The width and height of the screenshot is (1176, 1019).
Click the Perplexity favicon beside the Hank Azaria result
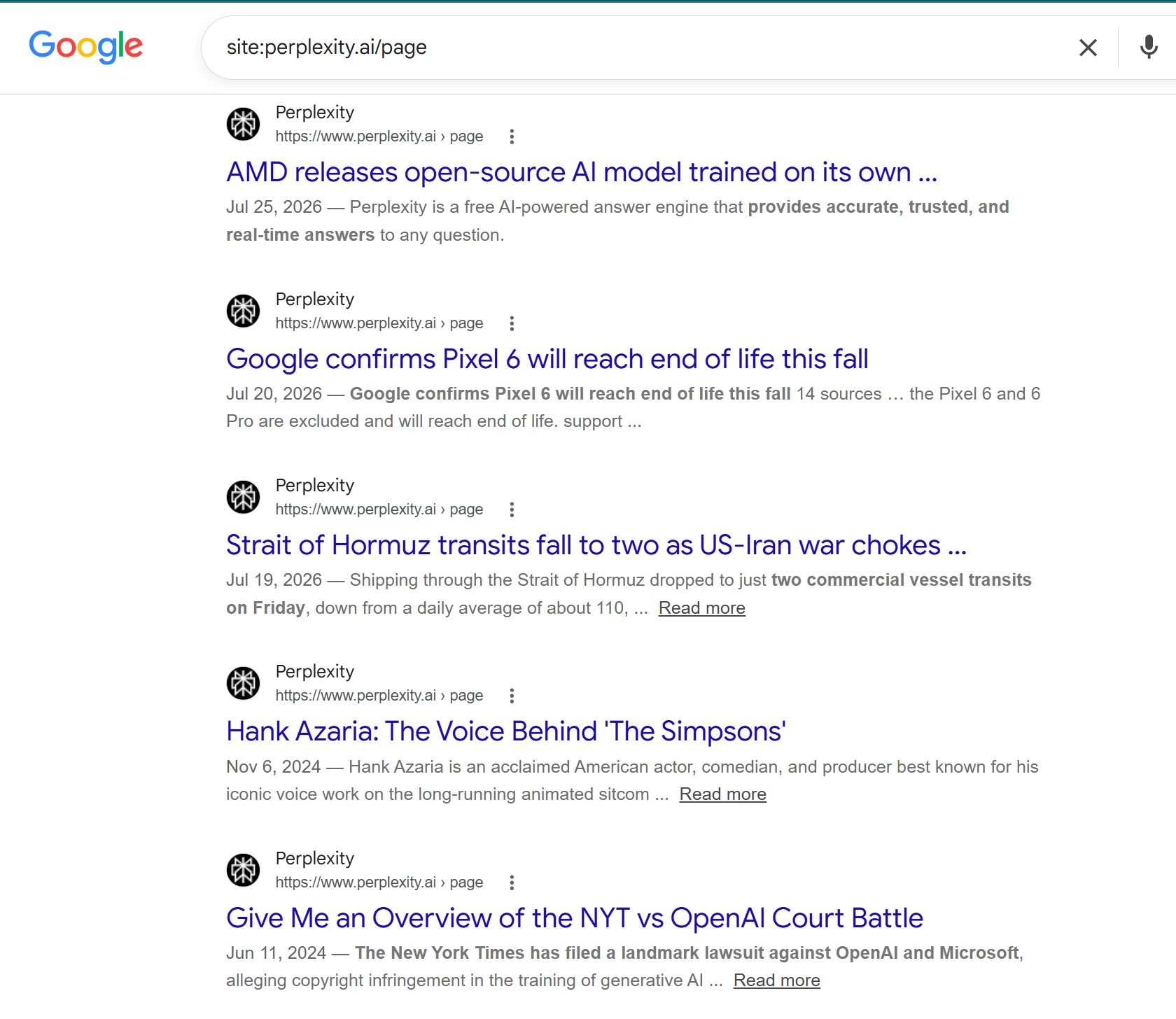coord(244,683)
